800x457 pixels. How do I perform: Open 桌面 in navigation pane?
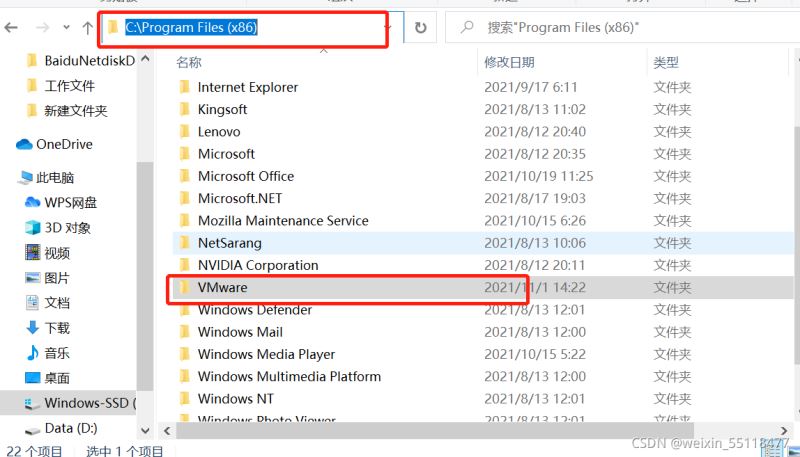coord(57,377)
